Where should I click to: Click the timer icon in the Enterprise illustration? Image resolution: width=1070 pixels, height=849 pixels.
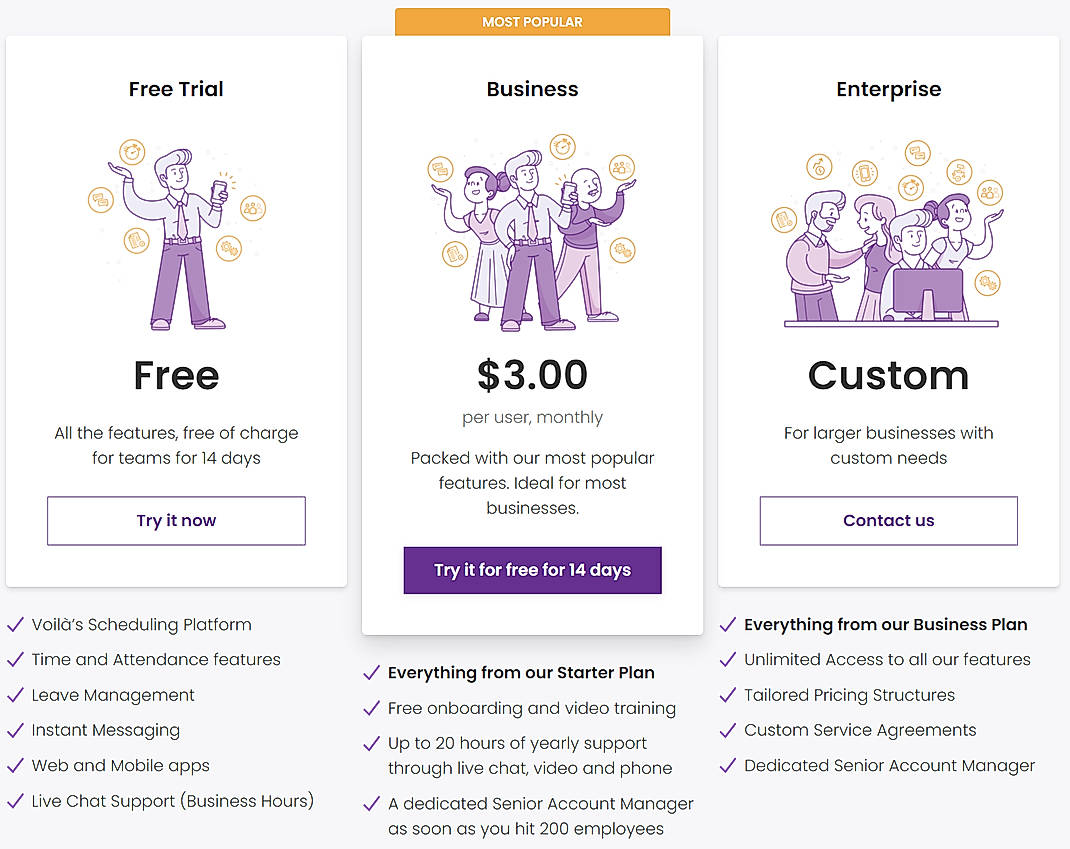[x=910, y=187]
